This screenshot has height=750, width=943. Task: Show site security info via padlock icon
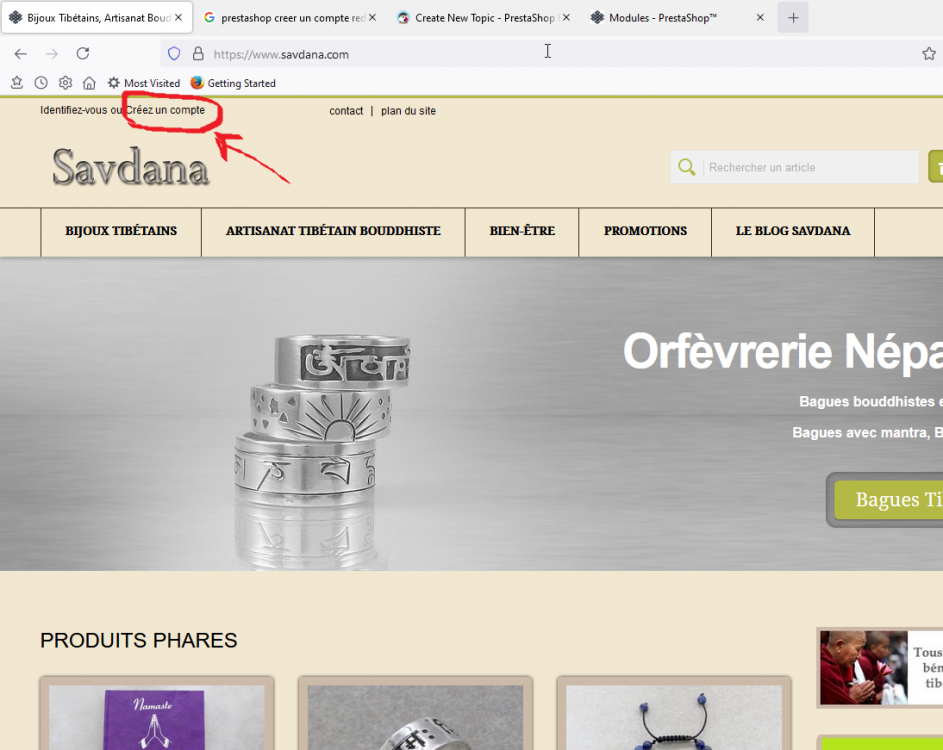198,54
